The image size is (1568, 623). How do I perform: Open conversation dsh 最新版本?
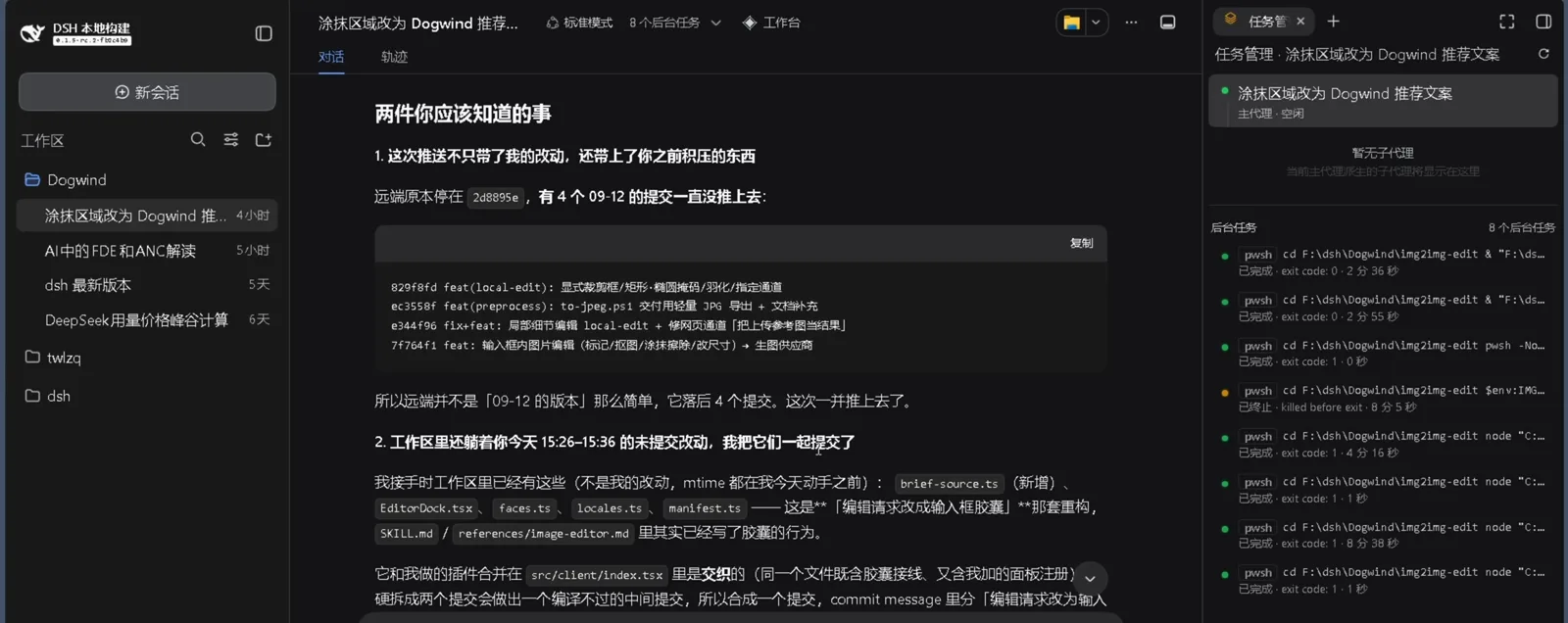click(147, 285)
